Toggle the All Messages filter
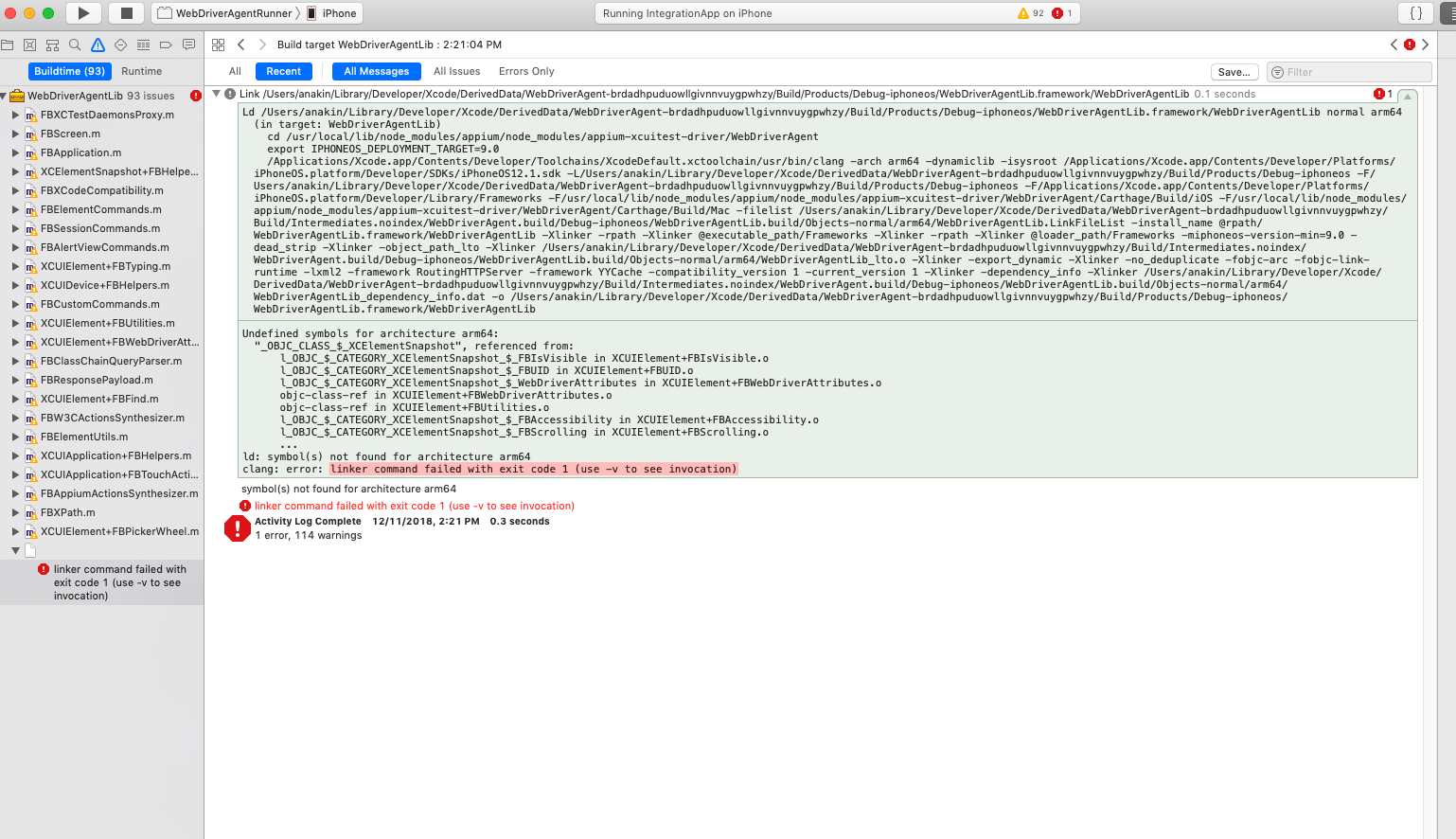The height and width of the screenshot is (839, 1456). tap(377, 71)
